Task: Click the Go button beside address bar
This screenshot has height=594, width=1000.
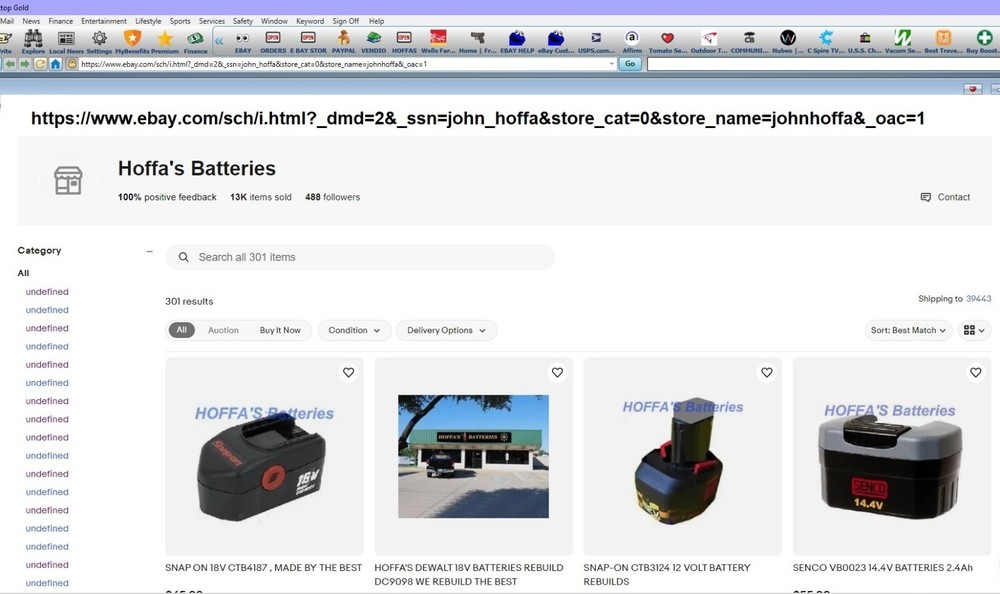Action: [630, 64]
